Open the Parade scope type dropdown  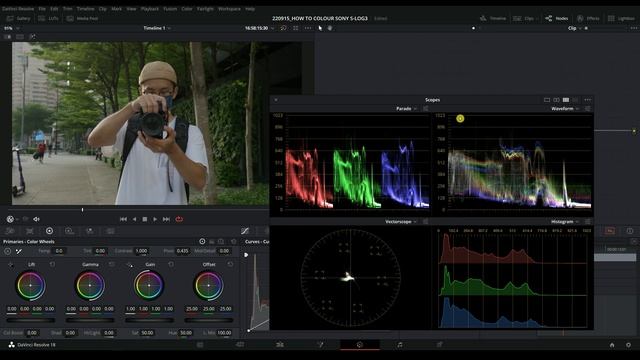tap(407, 109)
